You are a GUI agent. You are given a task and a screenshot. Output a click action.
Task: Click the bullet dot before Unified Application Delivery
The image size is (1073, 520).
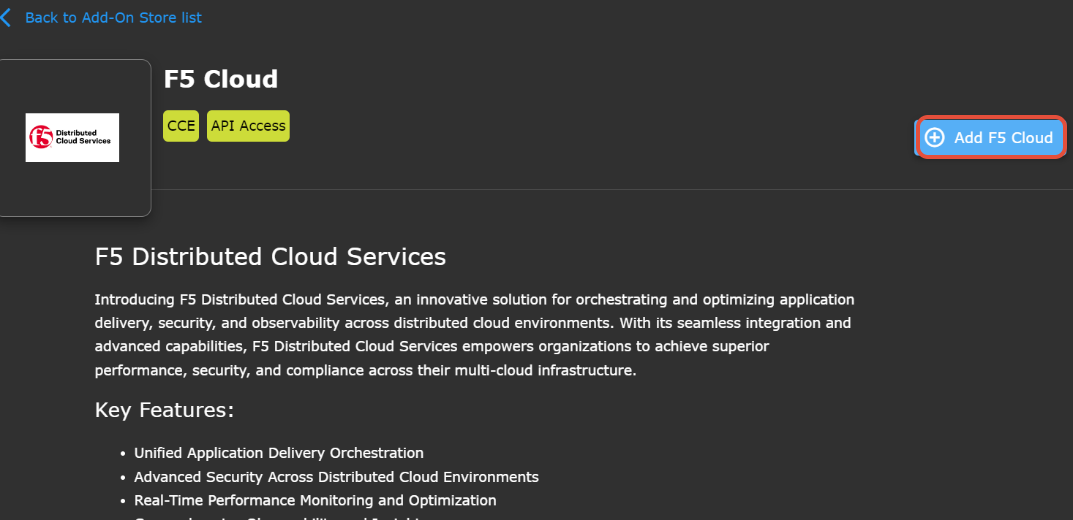tap(123, 454)
